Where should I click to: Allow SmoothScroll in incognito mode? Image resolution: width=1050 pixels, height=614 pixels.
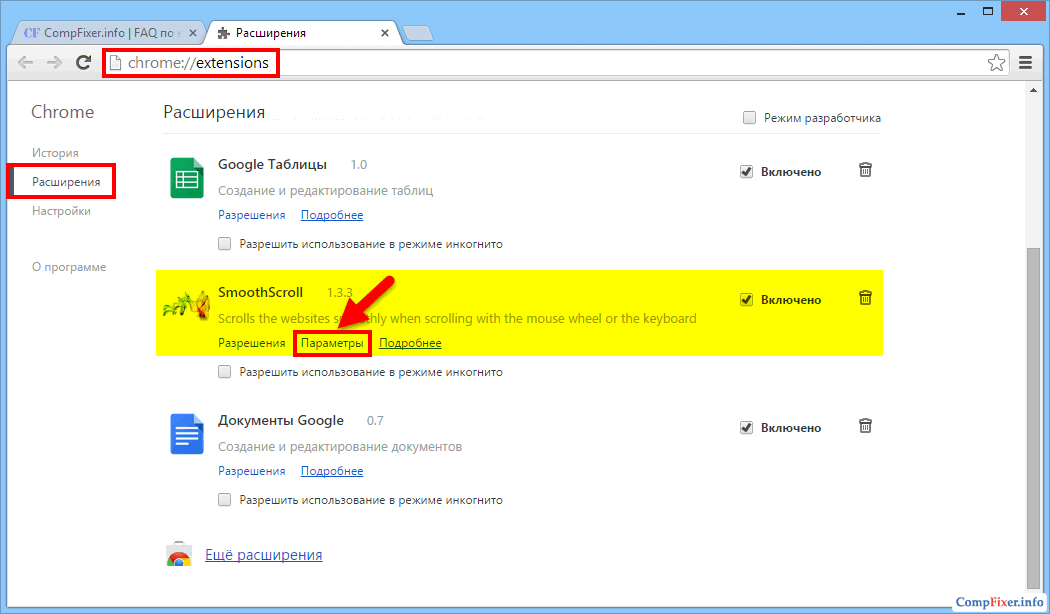pos(224,372)
